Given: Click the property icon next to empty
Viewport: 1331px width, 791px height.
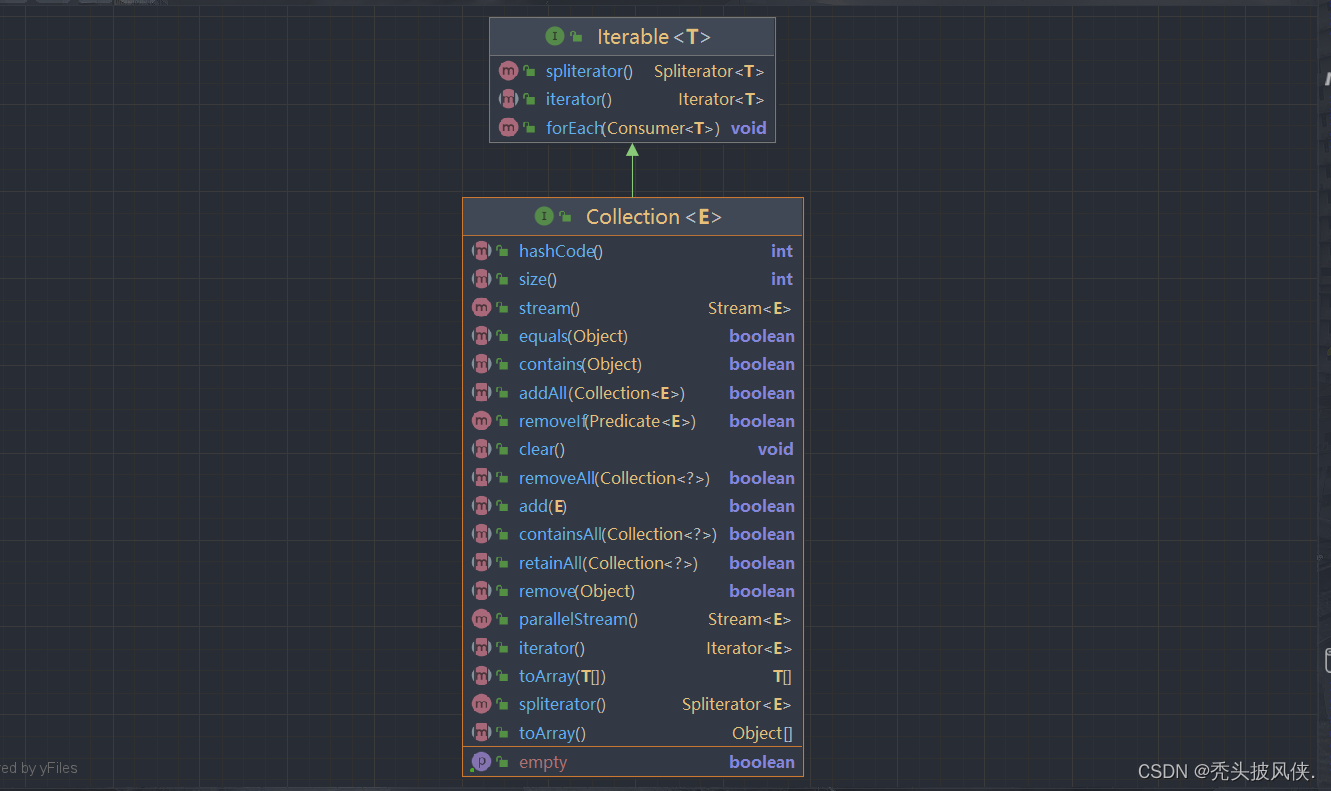Looking at the screenshot, I should coord(481,762).
